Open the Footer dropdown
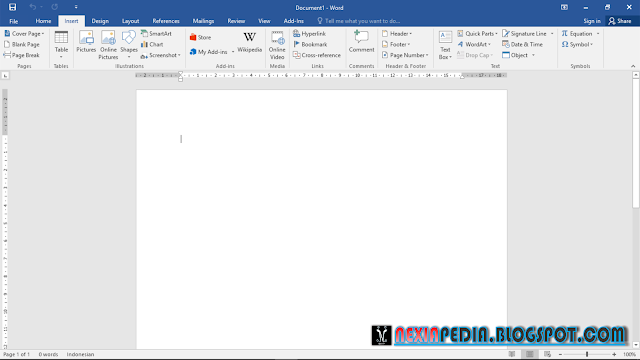 click(396, 44)
